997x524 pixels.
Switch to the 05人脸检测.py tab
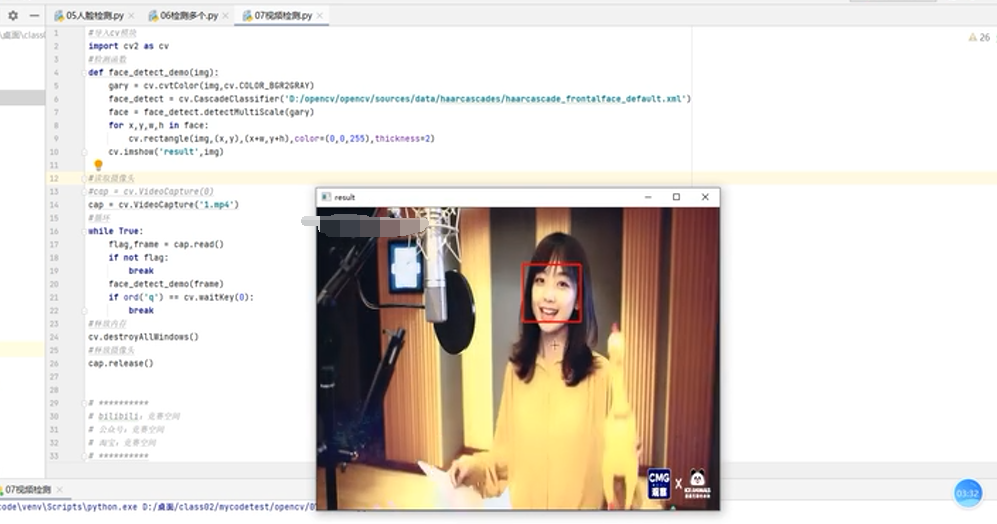click(94, 16)
